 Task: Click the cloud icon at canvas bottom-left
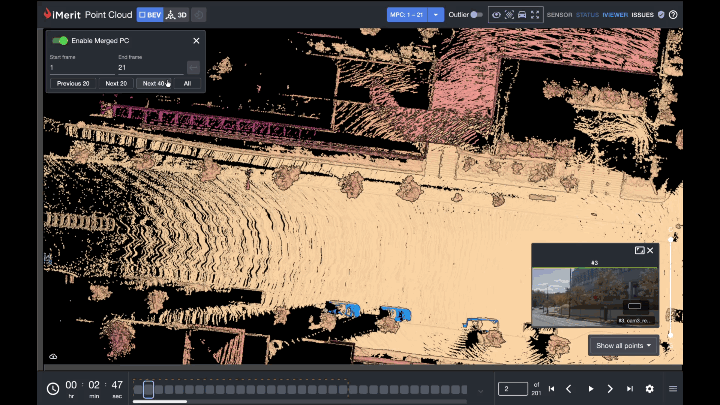pyautogui.click(x=53, y=356)
